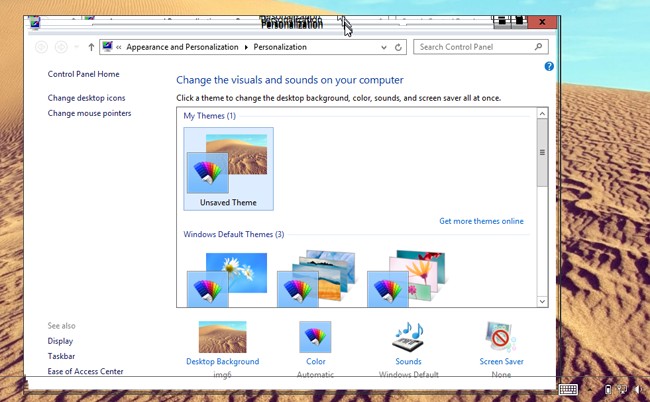Click the breadcrumb chevron before Appearance and Personalization
Image resolution: width=650 pixels, height=402 pixels.
119,47
